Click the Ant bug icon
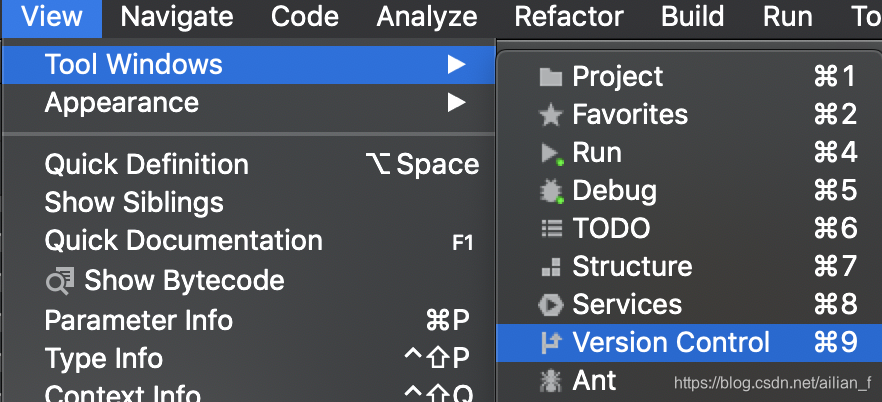The height and width of the screenshot is (402, 882). pos(550,381)
